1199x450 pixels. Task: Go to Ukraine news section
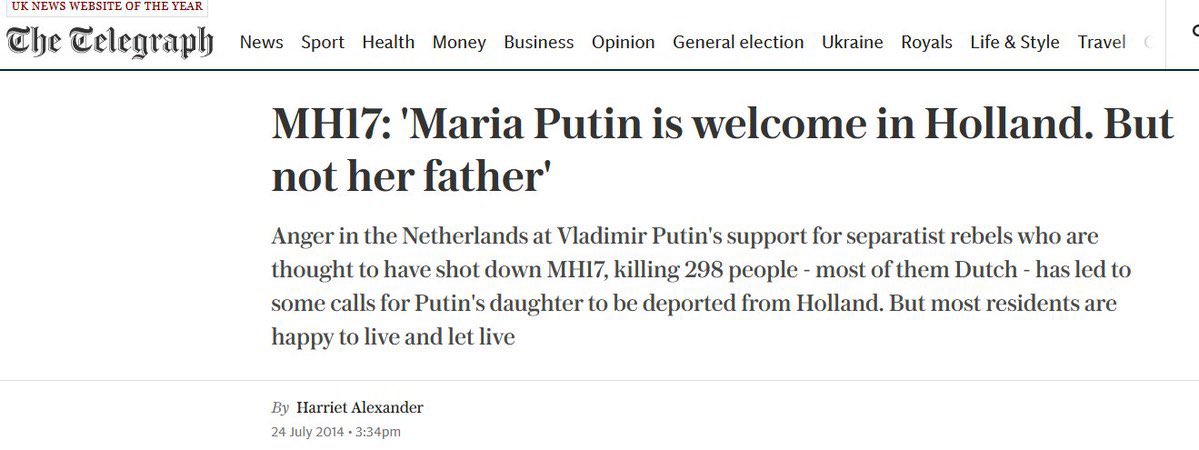(x=852, y=42)
